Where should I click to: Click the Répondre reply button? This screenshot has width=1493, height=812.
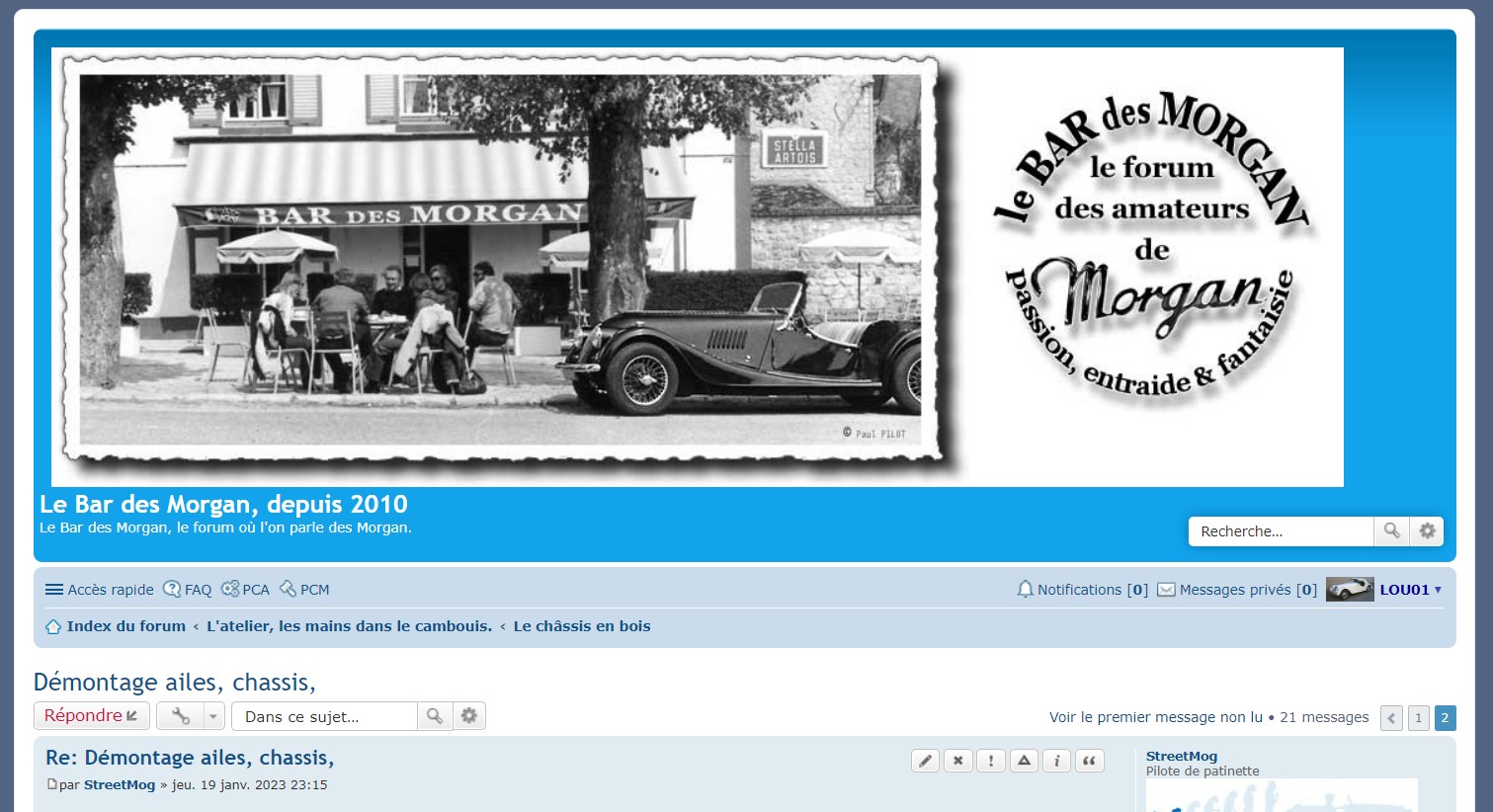[x=91, y=716]
